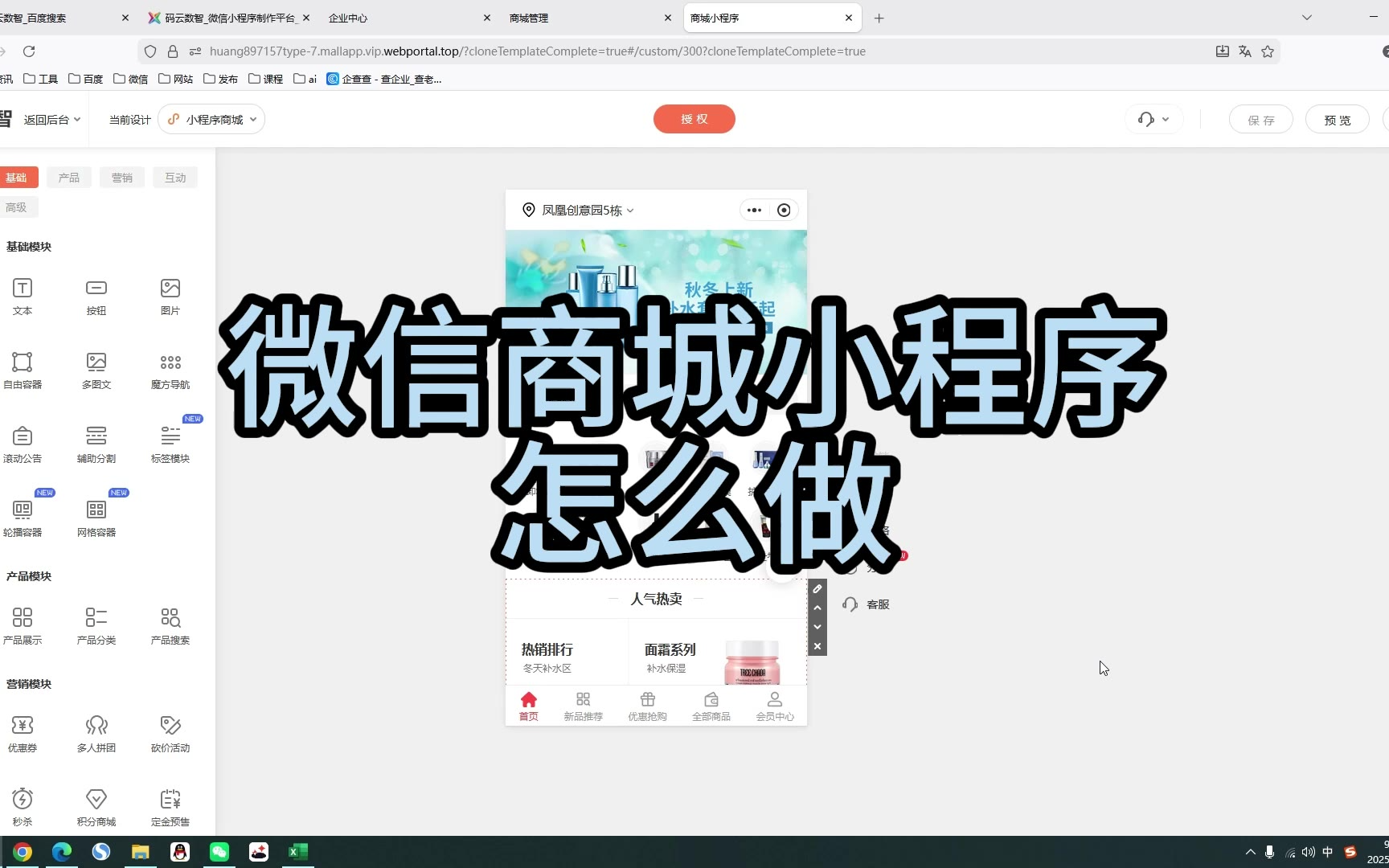Click the 保存 save button

[1261, 120]
